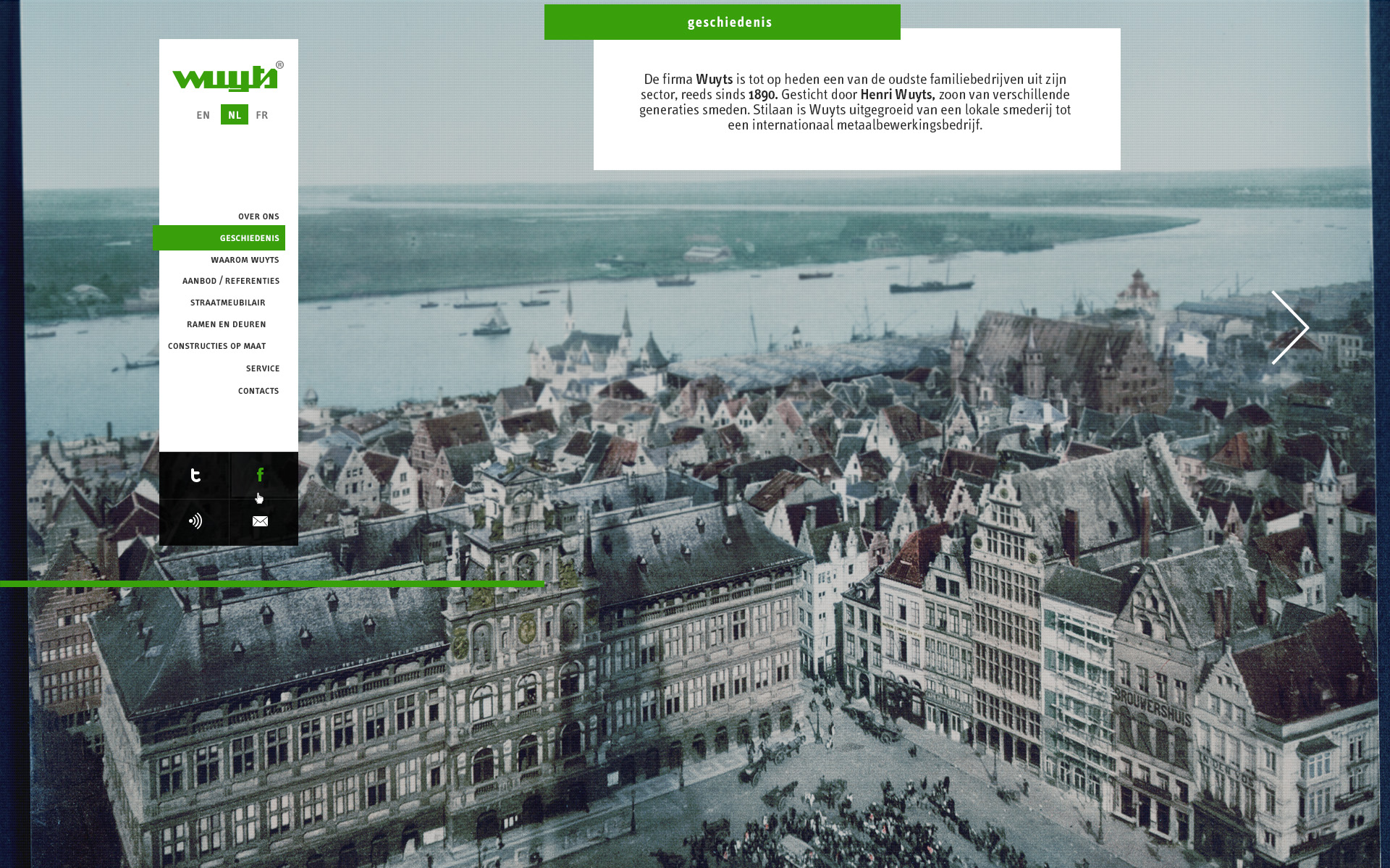Open the Facebook social icon
Screen dimensions: 1390x868
tap(261, 475)
